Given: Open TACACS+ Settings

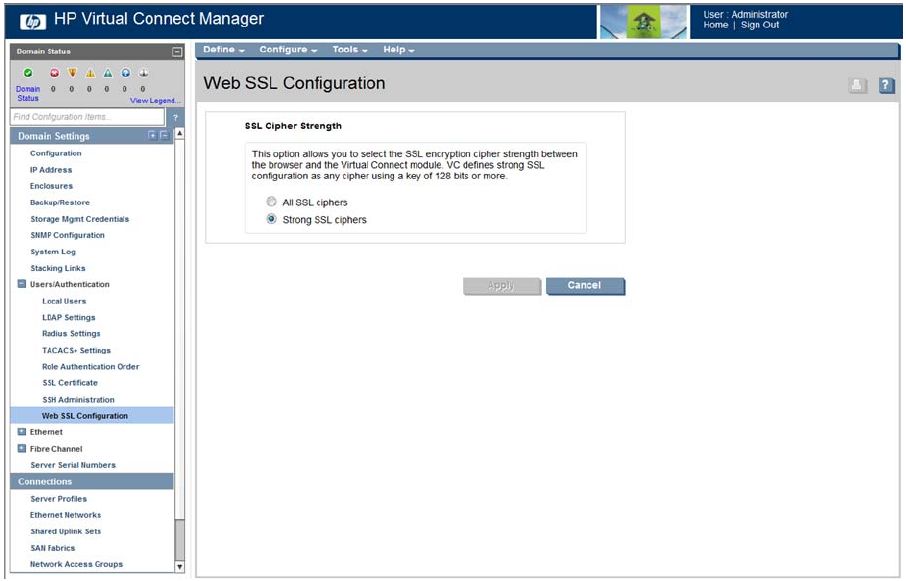Looking at the screenshot, I should (76, 351).
